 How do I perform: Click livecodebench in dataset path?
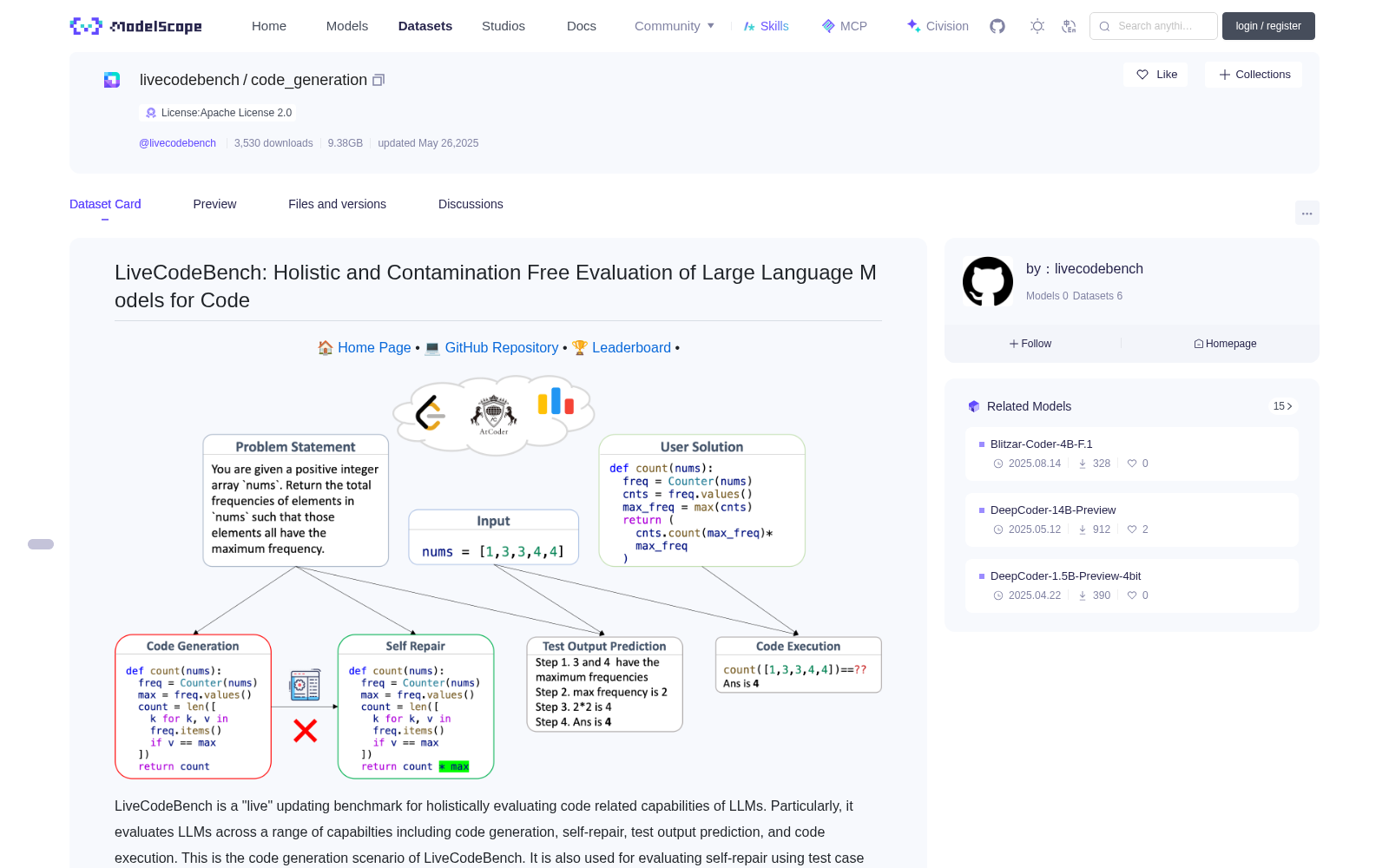189,80
